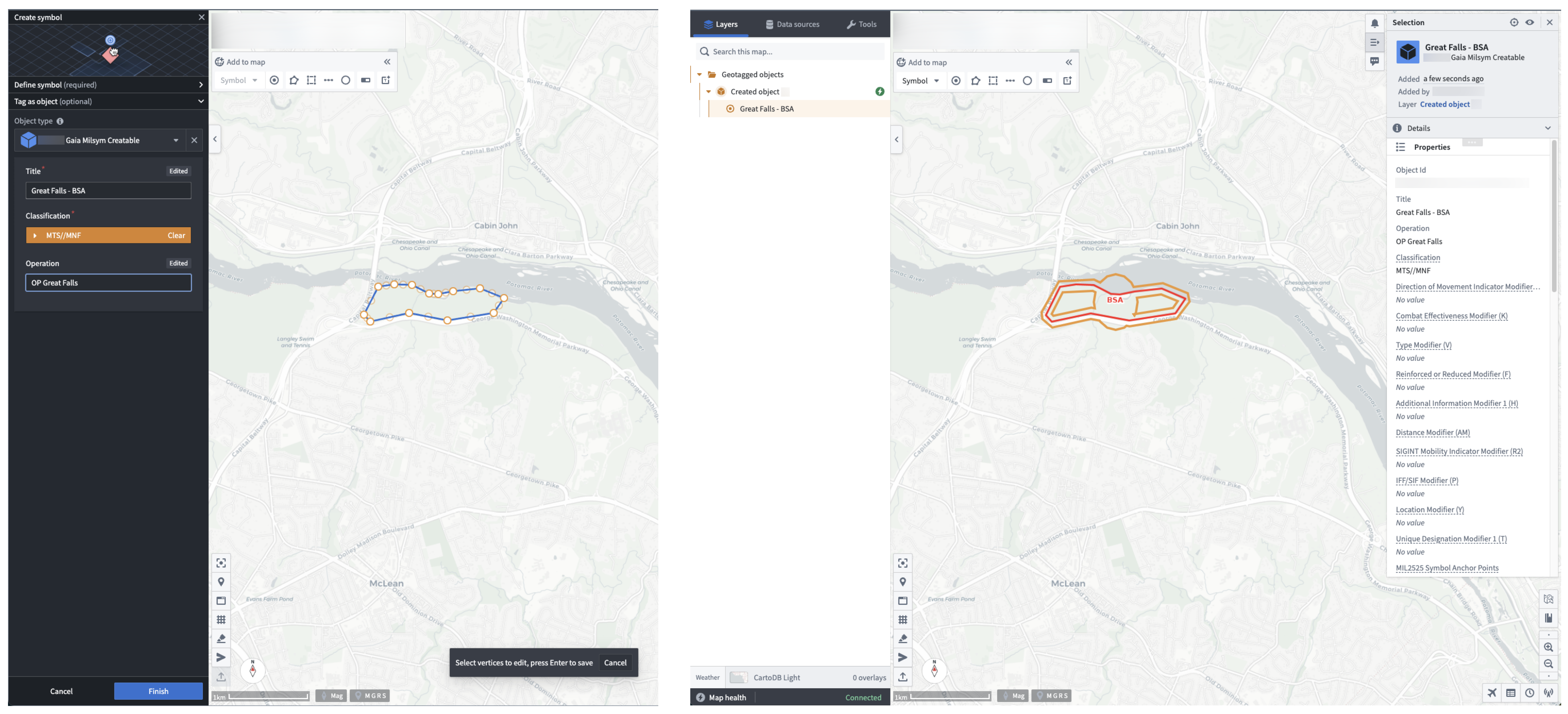
Task: Click the Title input containing Great Falls - BSA
Action: pos(108,191)
